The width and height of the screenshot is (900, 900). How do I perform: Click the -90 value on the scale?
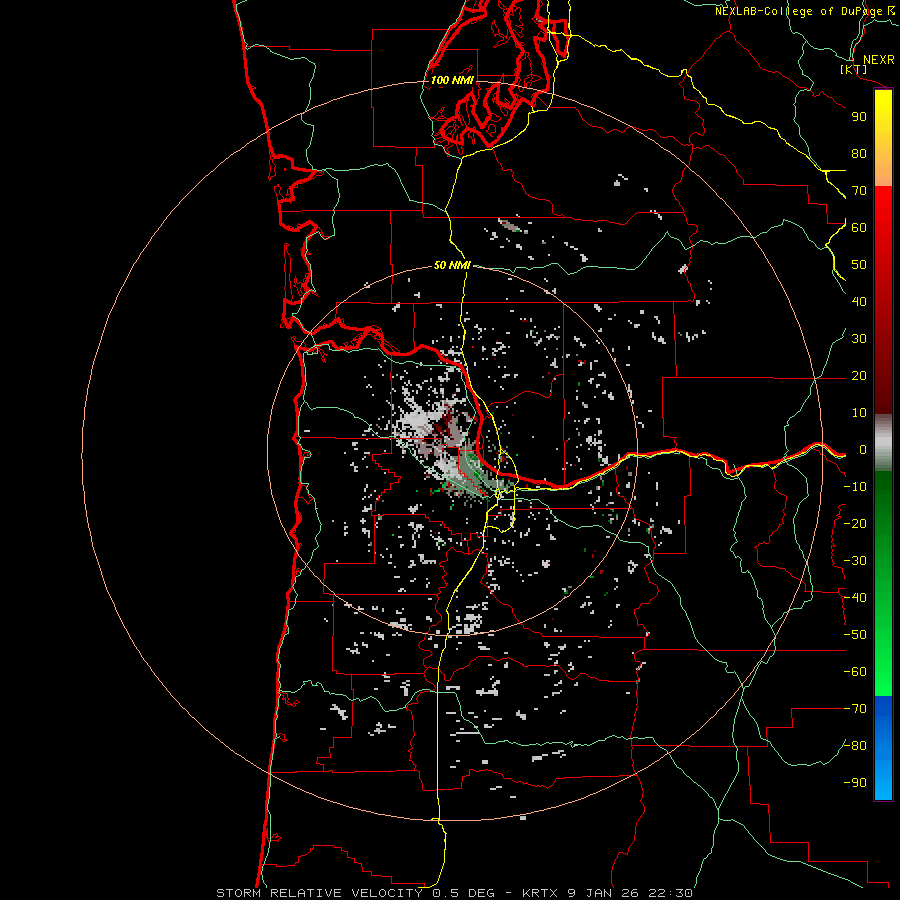855,783
